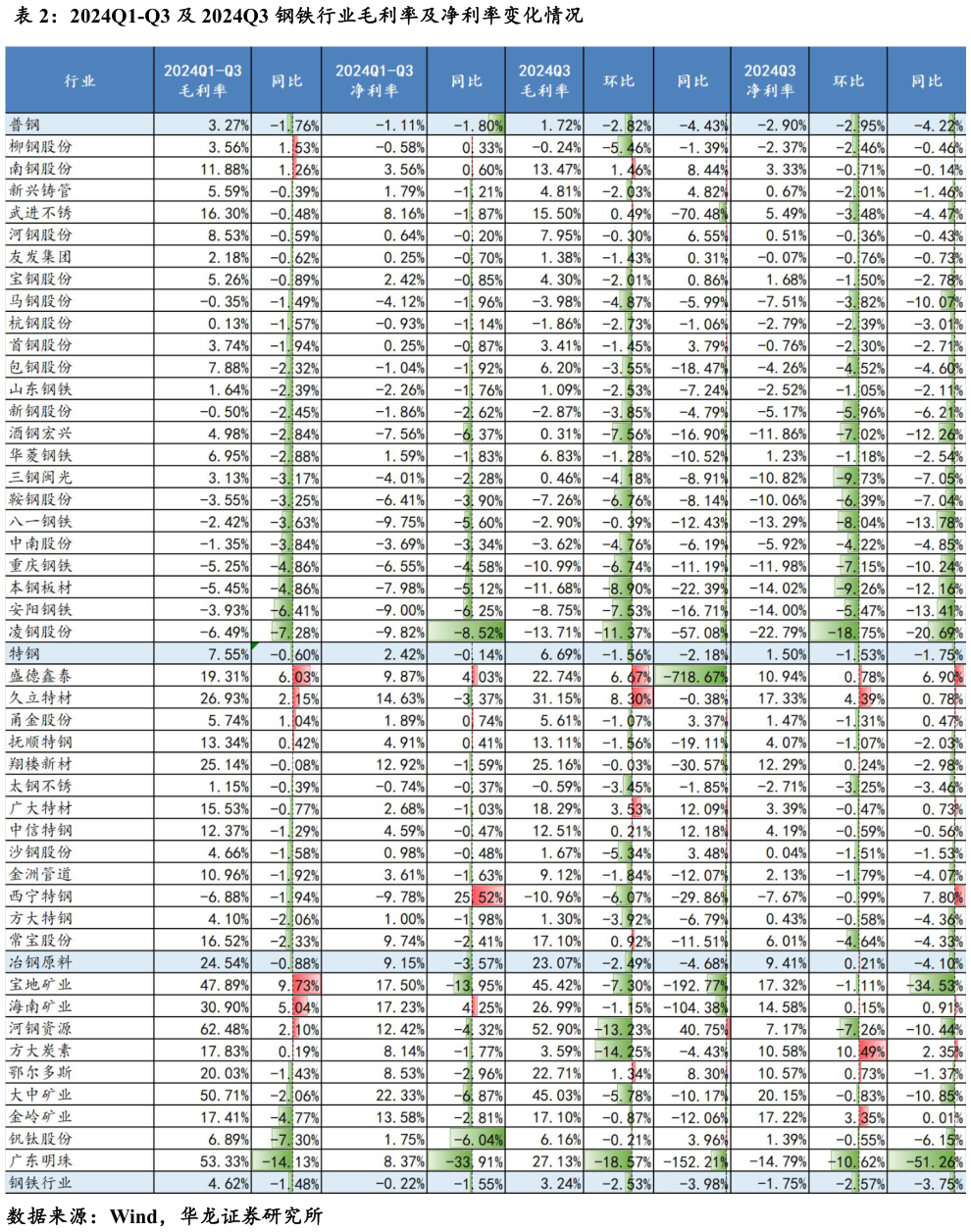
Task: Select the 2024Q3 净利率 column header
Action: [770, 80]
